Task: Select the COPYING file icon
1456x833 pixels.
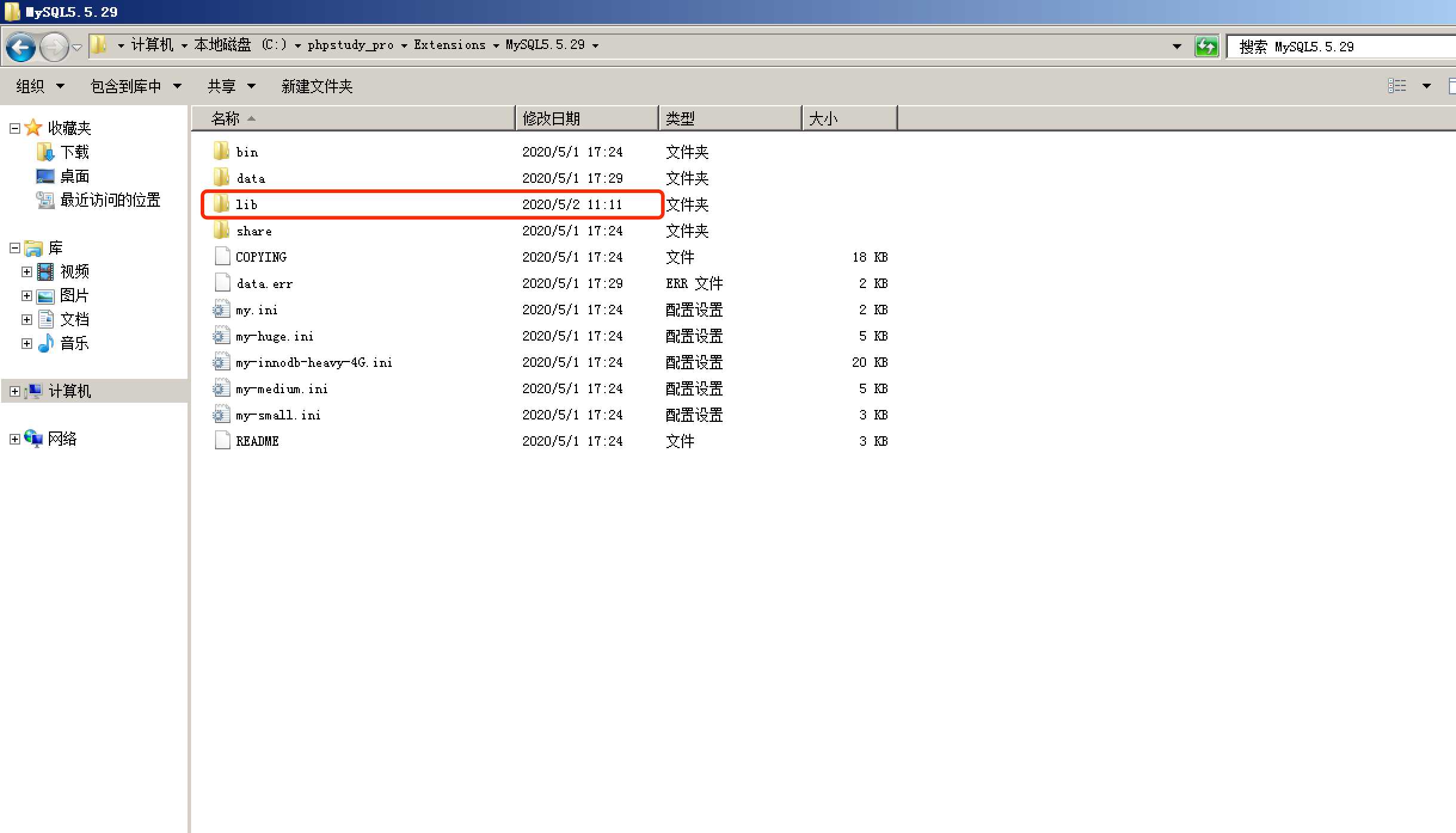Action: pyautogui.click(x=222, y=256)
